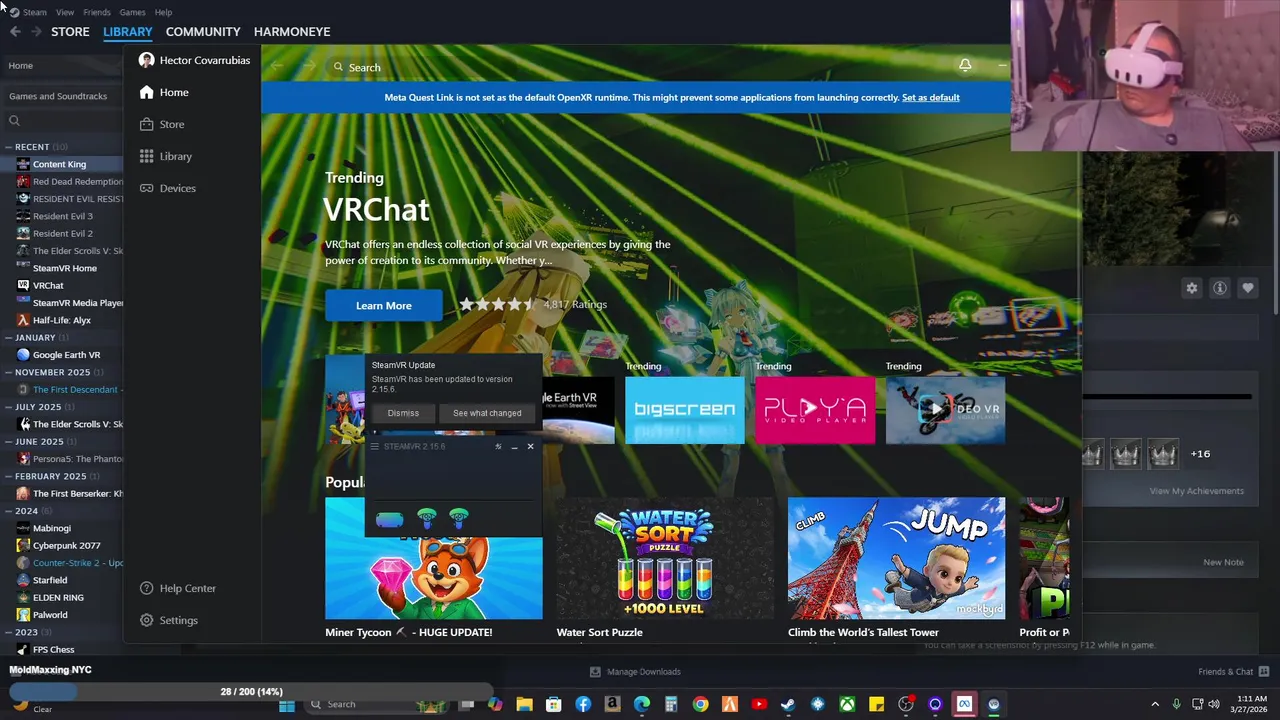This screenshot has width=1280, height=720.
Task: Select Half-Life: Alyx in library list
Action: click(62, 320)
